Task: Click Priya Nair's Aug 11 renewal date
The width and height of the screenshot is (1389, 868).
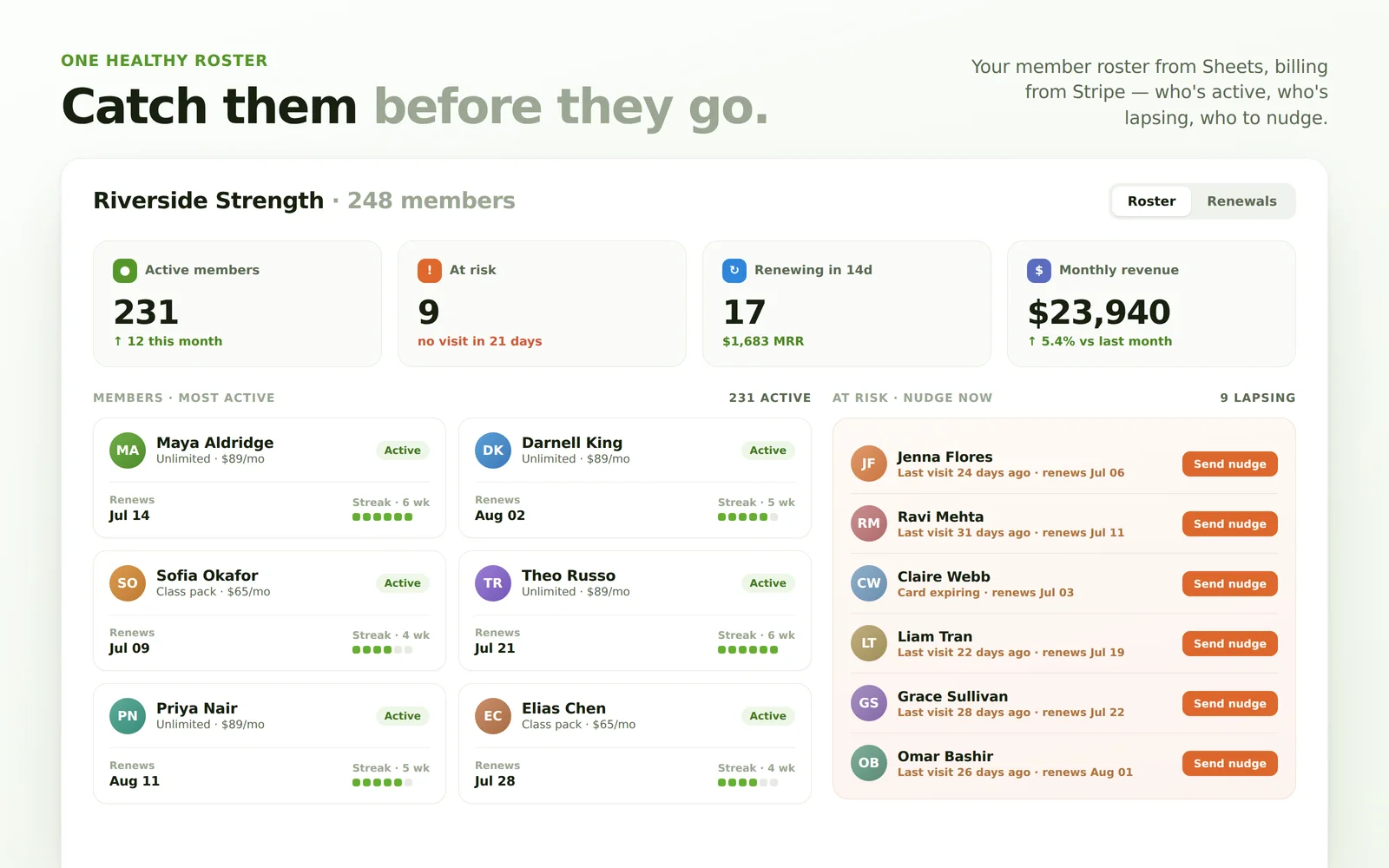Action: 135,781
